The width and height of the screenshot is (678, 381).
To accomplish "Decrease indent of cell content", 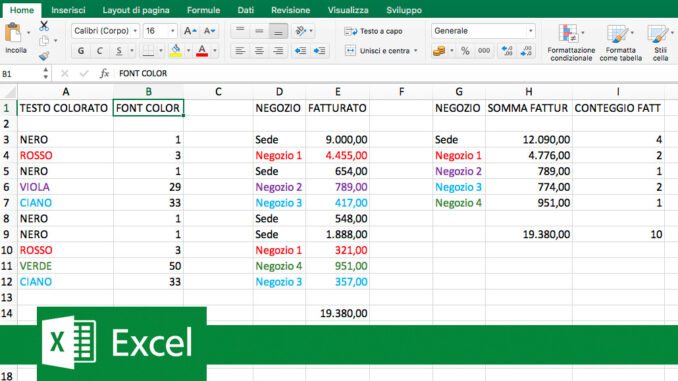I will 300,51.
